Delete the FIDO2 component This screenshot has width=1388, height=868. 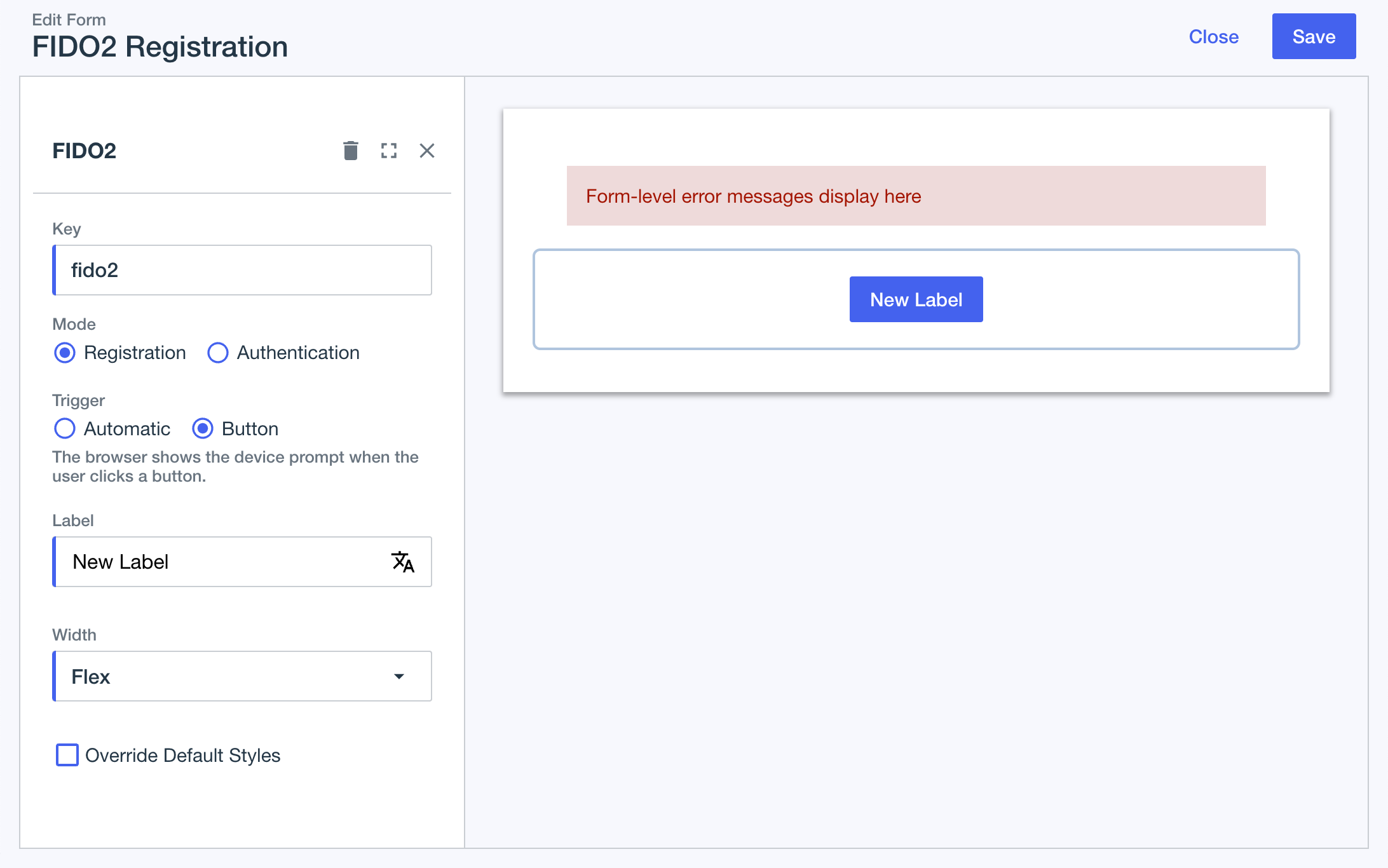coord(350,151)
